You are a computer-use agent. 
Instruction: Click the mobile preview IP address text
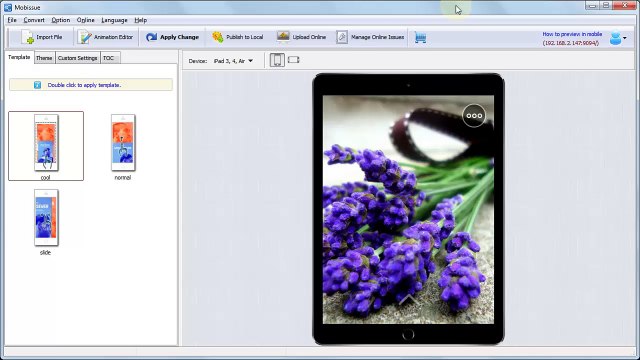point(571,43)
